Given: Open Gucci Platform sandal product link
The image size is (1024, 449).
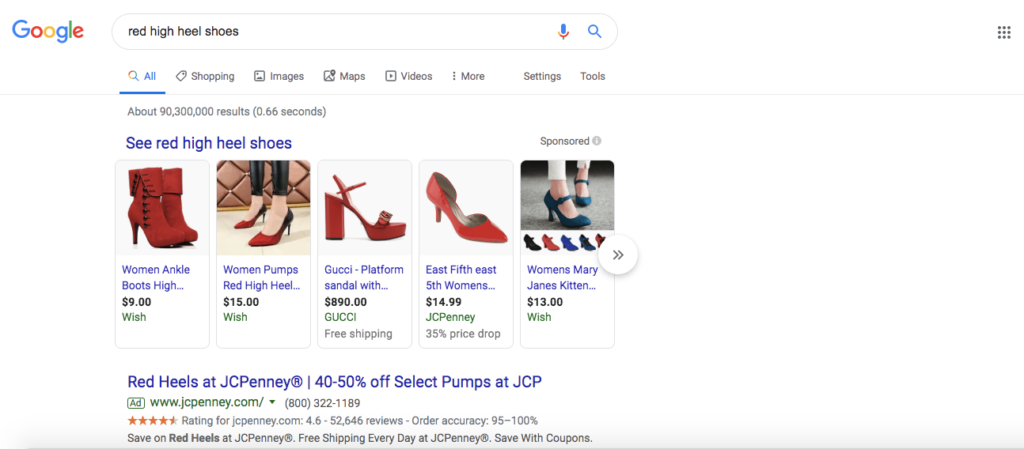Looking at the screenshot, I should [364, 277].
